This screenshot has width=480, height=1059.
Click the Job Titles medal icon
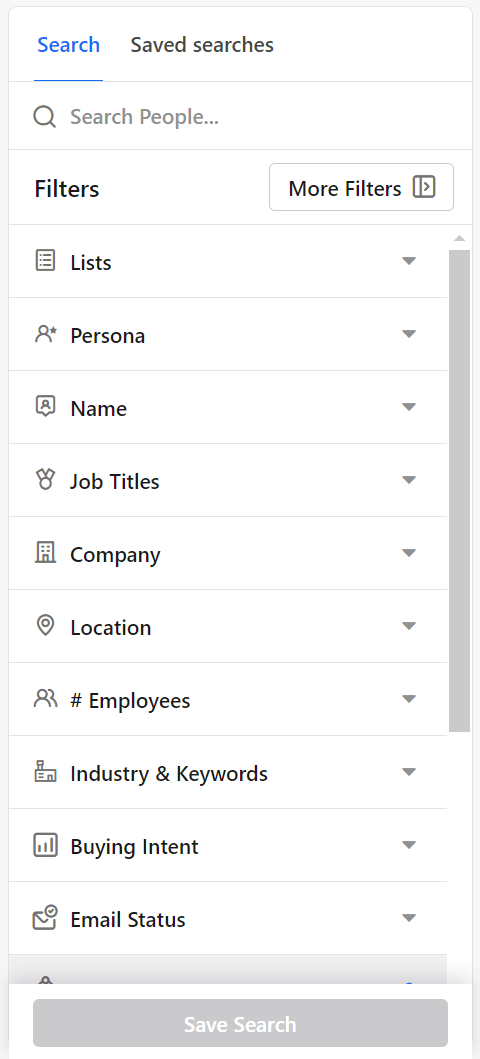click(x=45, y=480)
